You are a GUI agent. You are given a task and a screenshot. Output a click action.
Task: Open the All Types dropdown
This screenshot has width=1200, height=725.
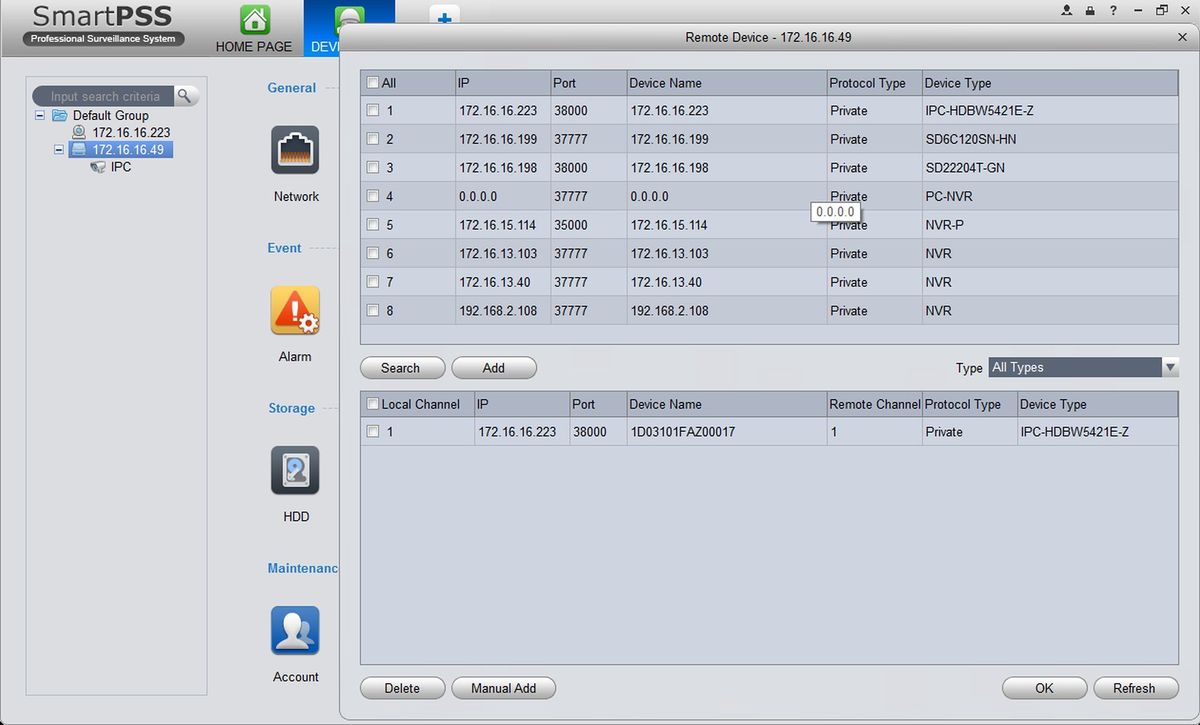[1083, 367]
